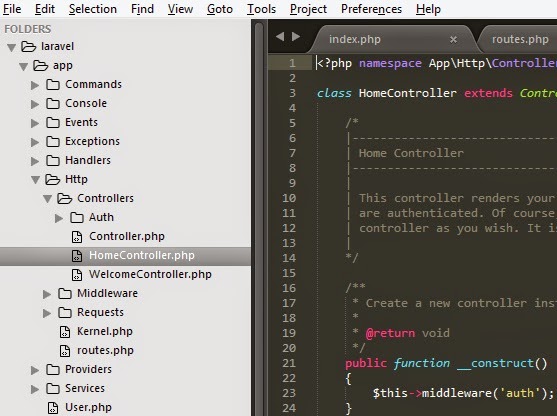
Task: Click the Middleware folder icon
Action: tap(65, 293)
